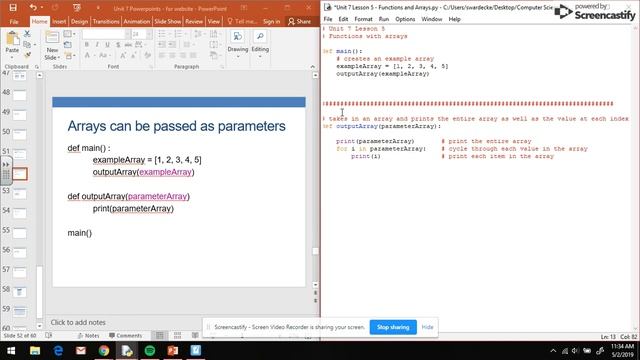Screen dimensions: 640x360
Task: Switch to Slide Sorter view
Action: [x=178, y=336]
